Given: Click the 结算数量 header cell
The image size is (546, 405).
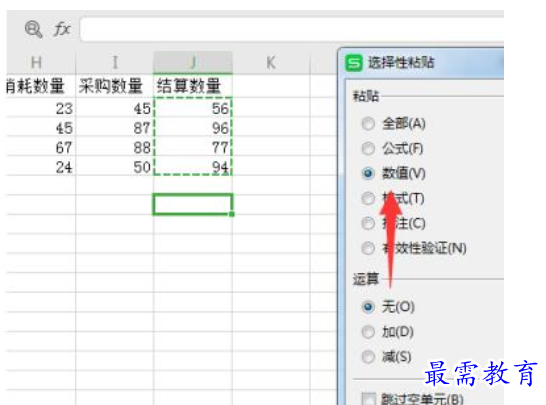Looking at the screenshot, I should [193, 86].
